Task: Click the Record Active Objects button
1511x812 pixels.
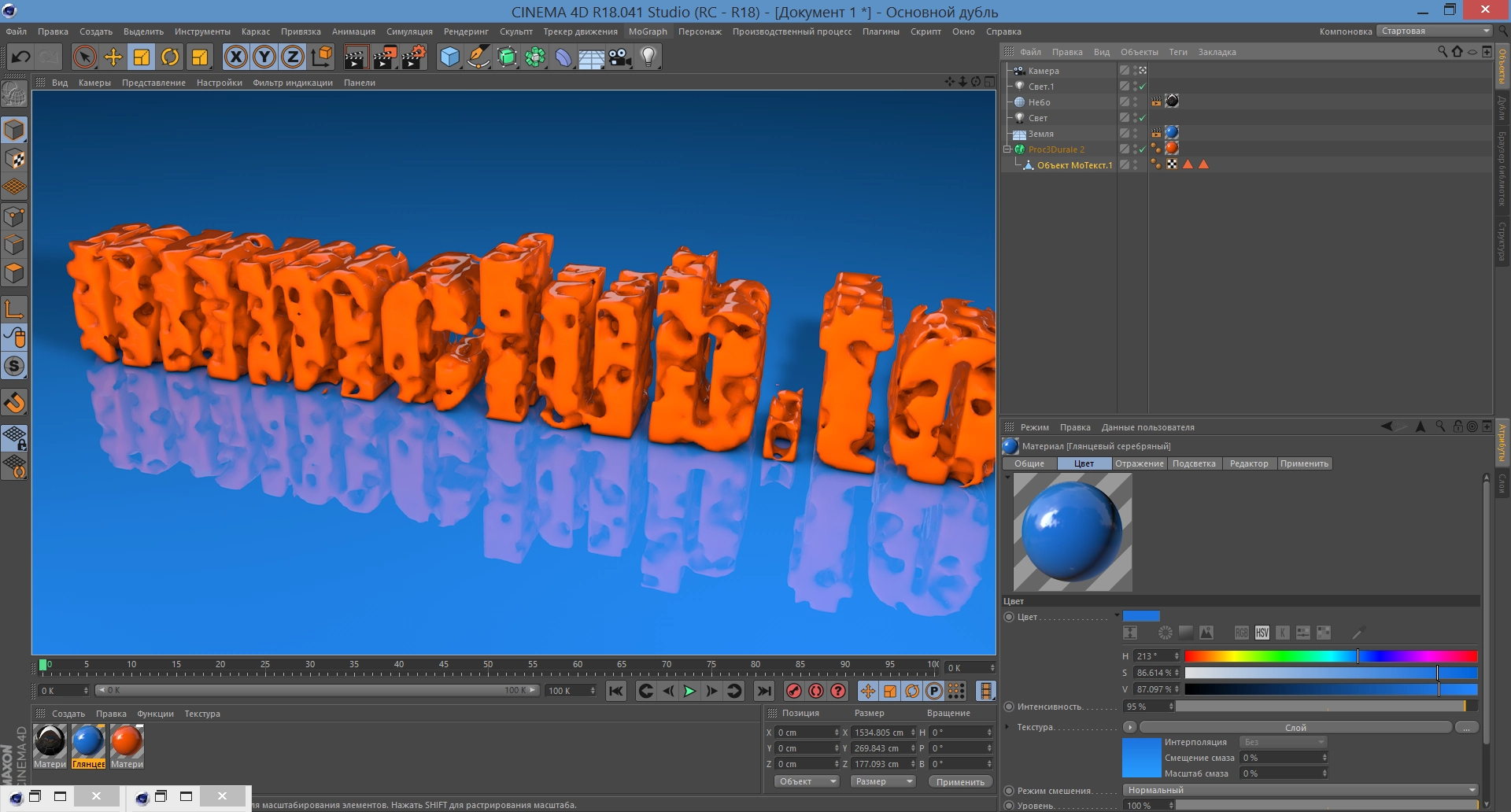Action: click(794, 691)
